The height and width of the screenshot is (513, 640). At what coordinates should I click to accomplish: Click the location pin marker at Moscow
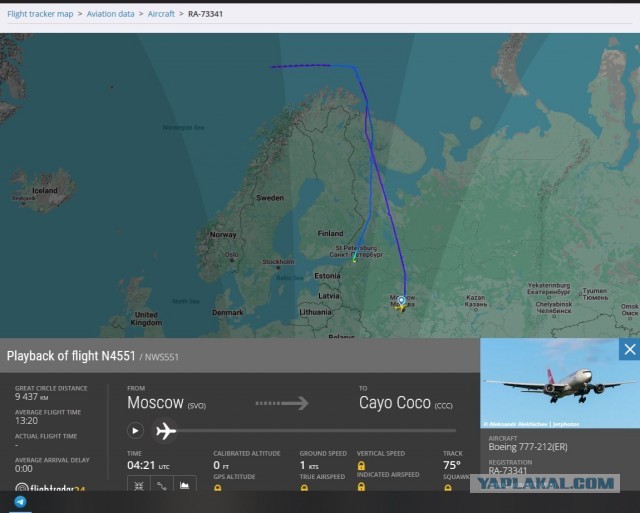[x=401, y=301]
